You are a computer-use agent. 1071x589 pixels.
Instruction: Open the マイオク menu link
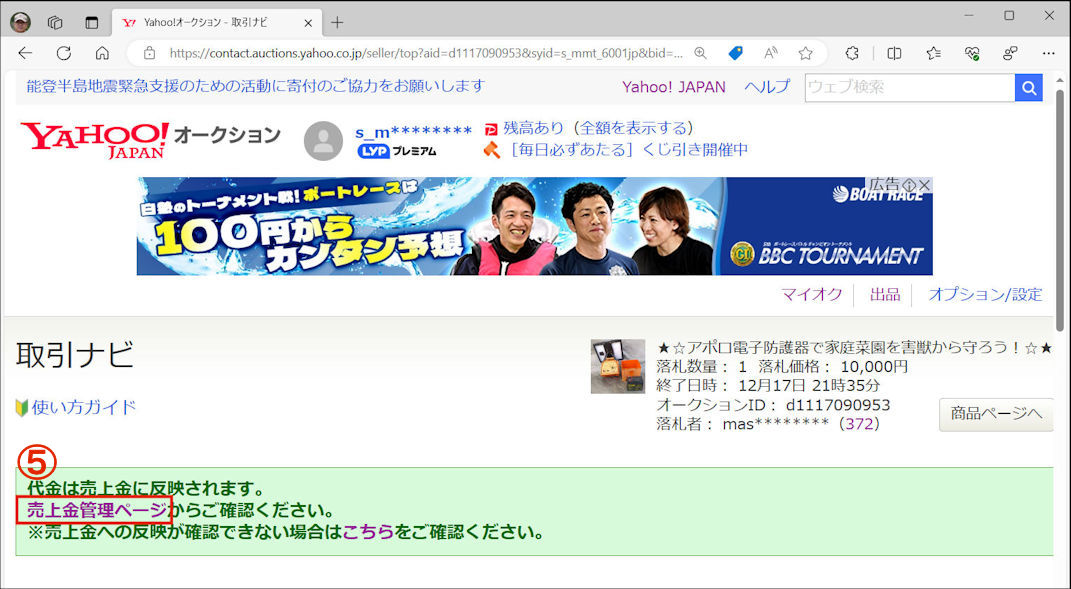(811, 294)
